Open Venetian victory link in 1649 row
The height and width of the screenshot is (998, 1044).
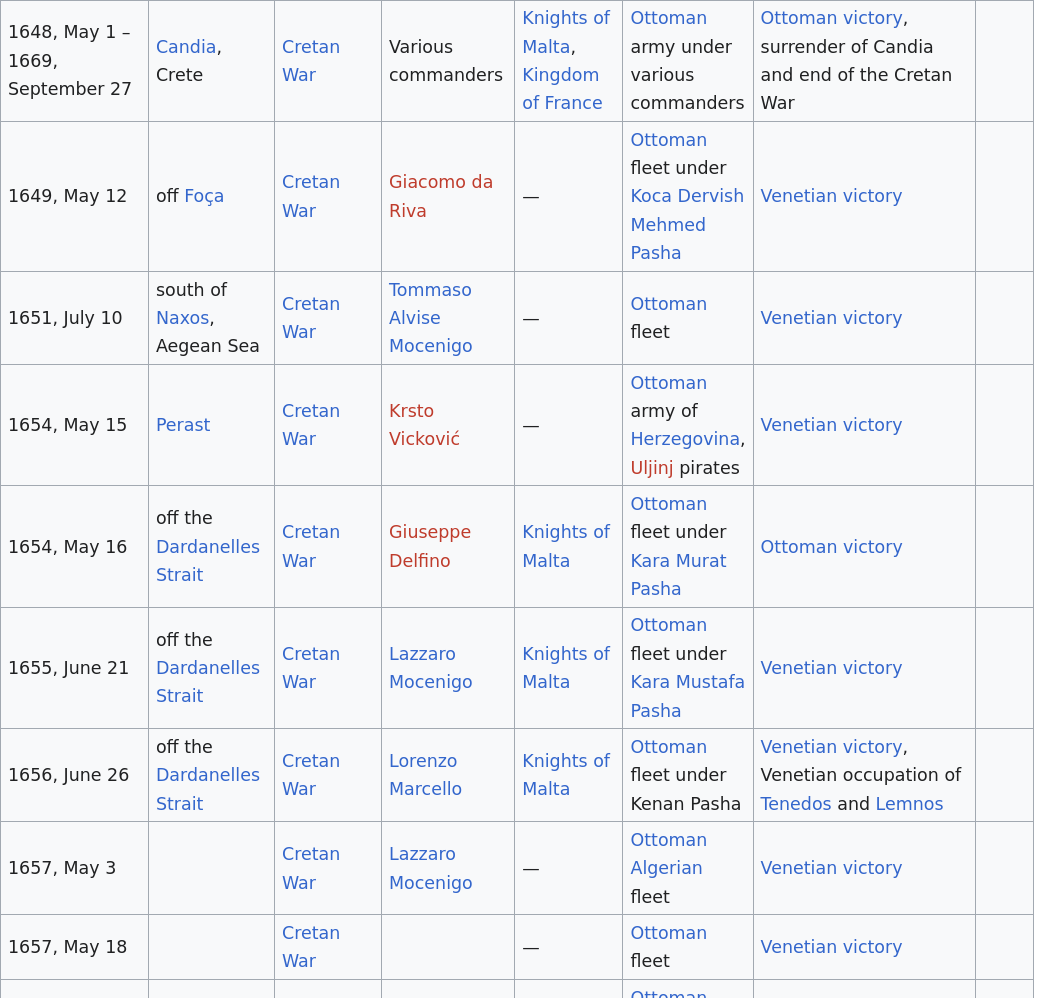831,196
